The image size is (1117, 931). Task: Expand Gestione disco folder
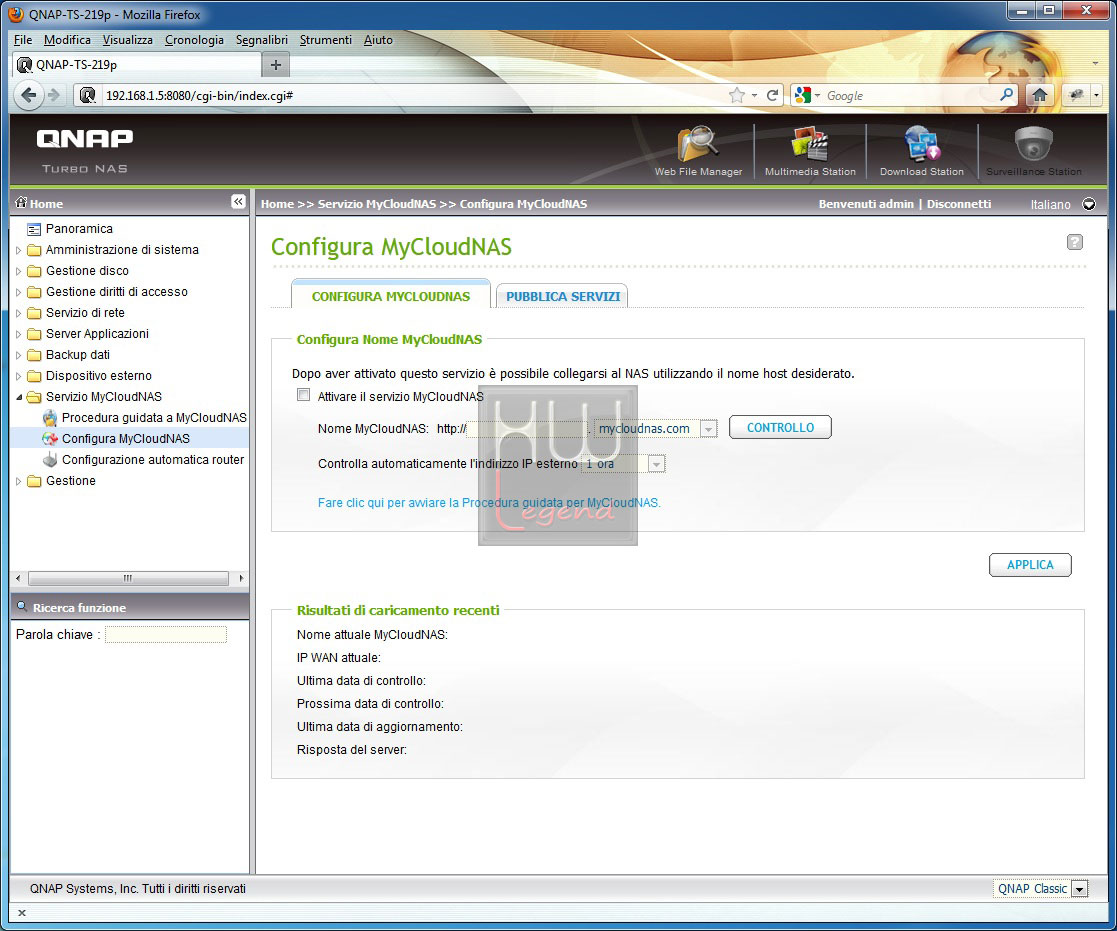tap(19, 271)
